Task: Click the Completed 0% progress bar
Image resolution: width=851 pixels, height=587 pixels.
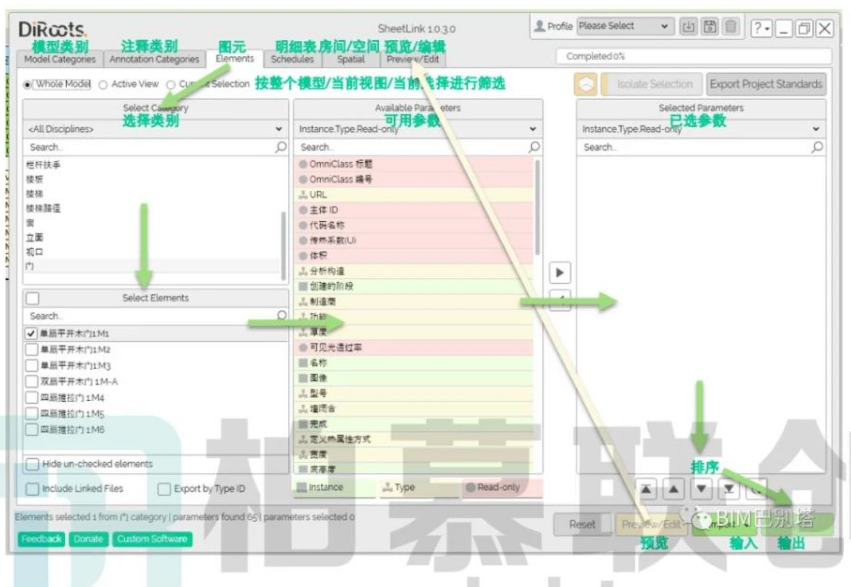Action: (693, 56)
